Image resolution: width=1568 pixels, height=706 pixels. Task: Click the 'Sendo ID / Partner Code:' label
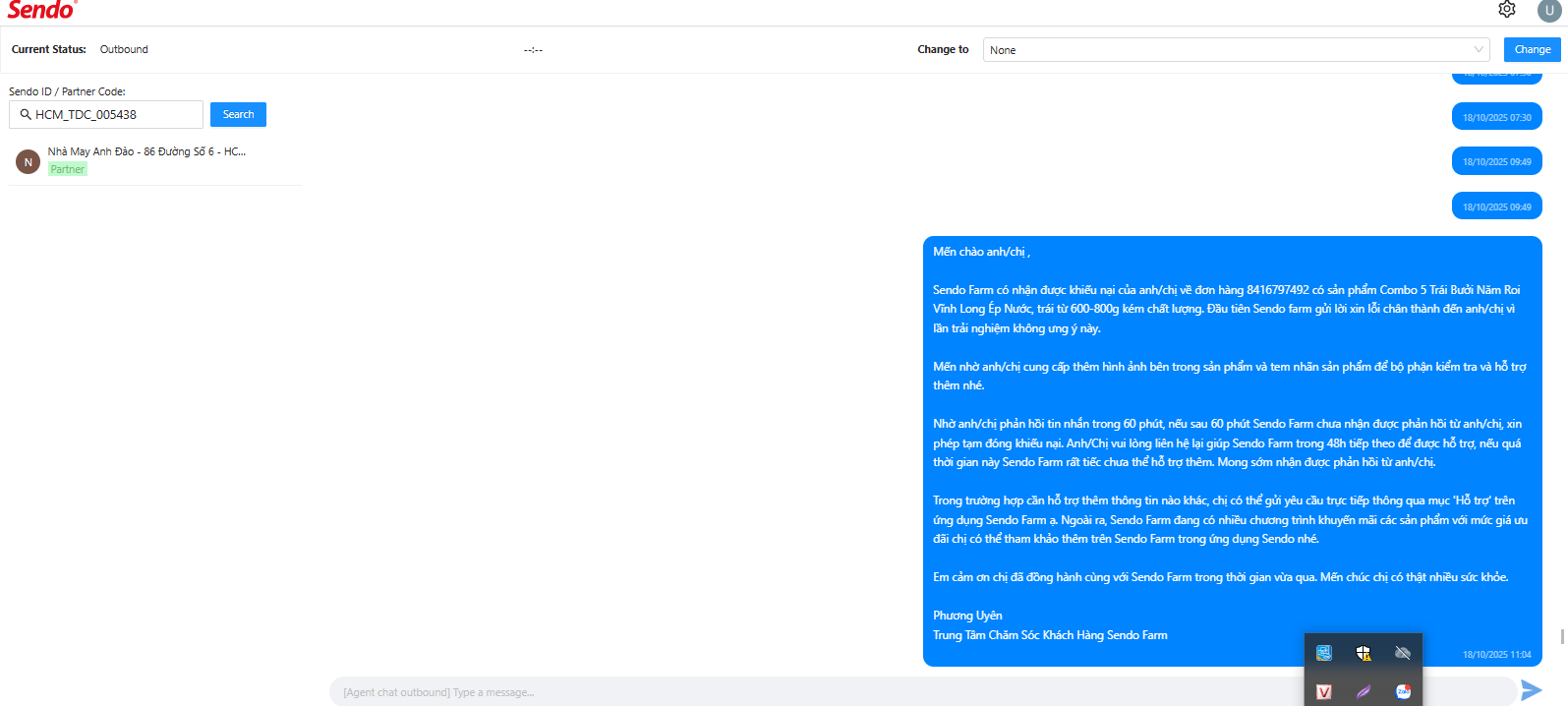click(x=67, y=91)
